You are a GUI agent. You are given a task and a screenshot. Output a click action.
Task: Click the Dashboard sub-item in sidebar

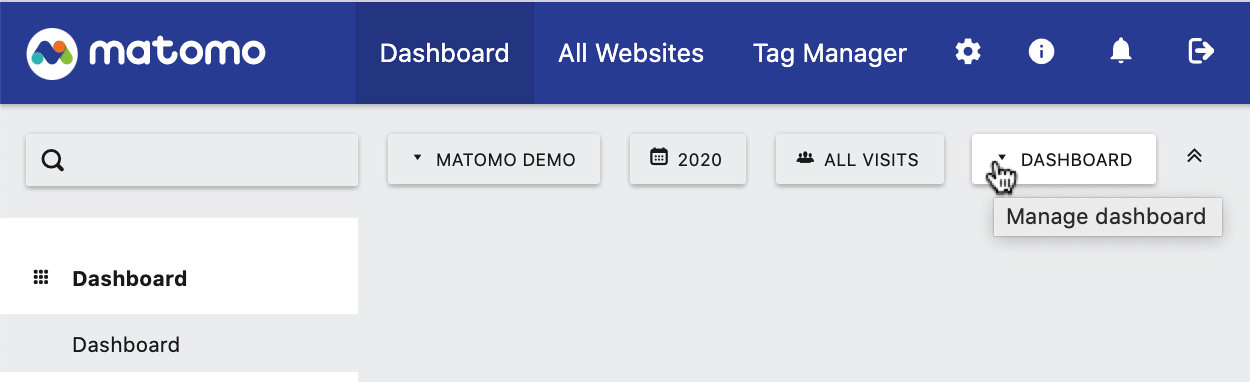tap(126, 345)
